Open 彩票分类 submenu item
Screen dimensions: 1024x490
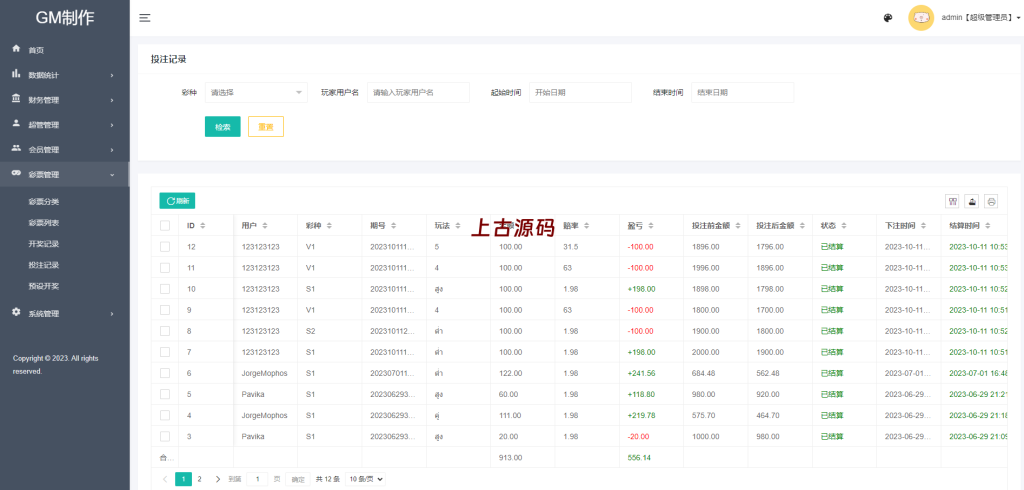[44, 202]
